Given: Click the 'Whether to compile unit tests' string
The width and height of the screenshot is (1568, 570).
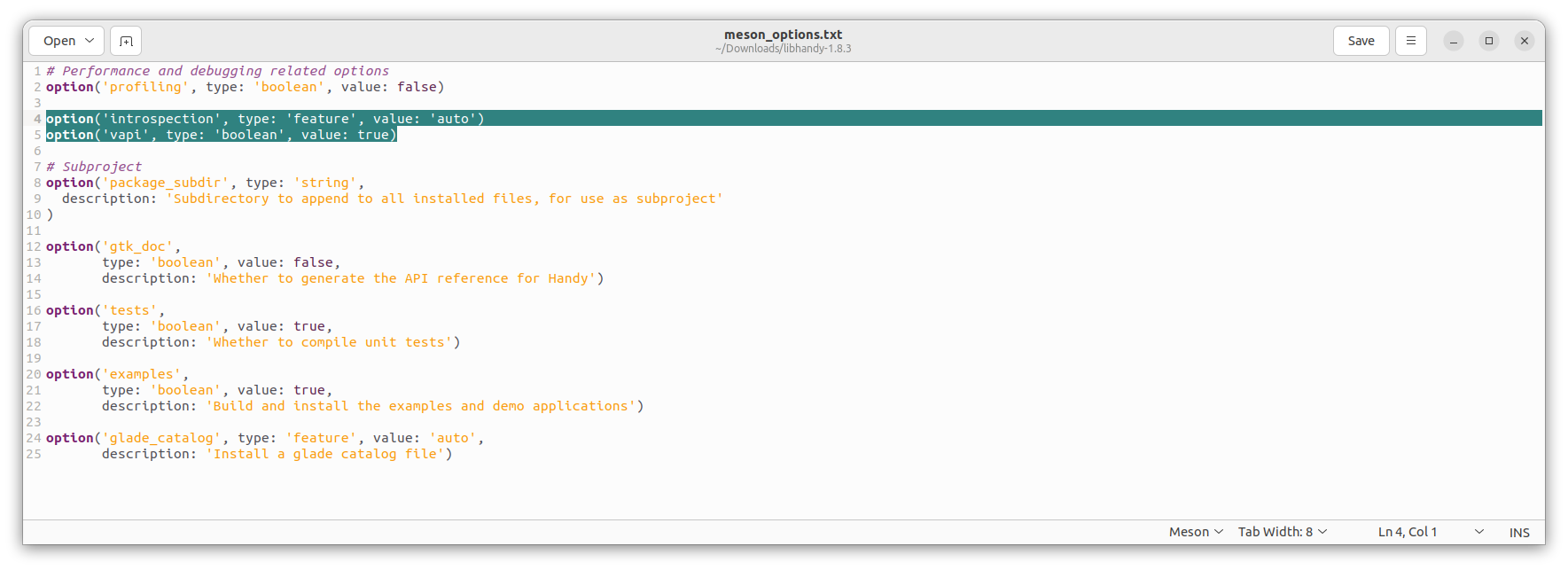Looking at the screenshot, I should pos(330,342).
